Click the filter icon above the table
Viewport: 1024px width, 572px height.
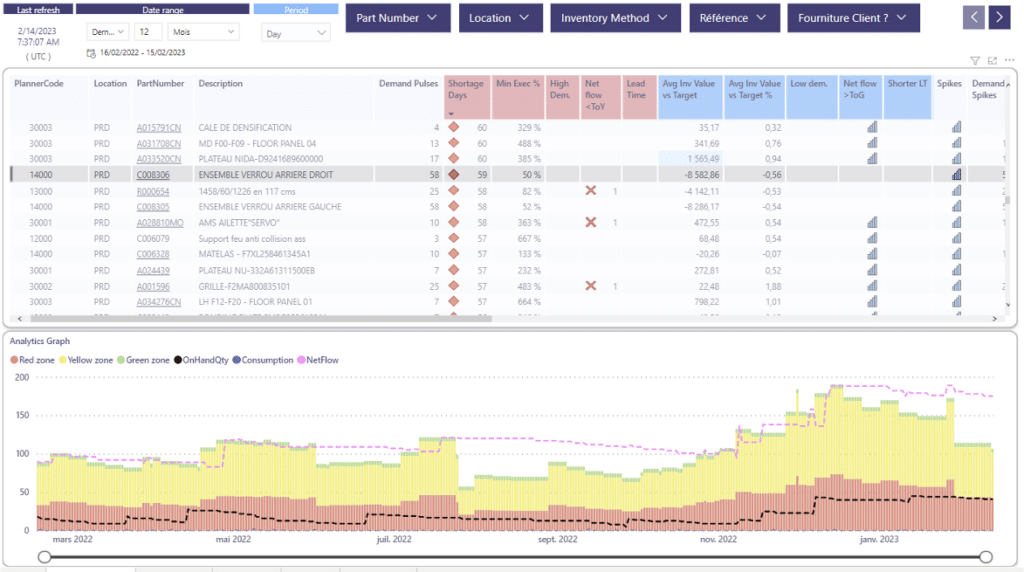pyautogui.click(x=975, y=61)
